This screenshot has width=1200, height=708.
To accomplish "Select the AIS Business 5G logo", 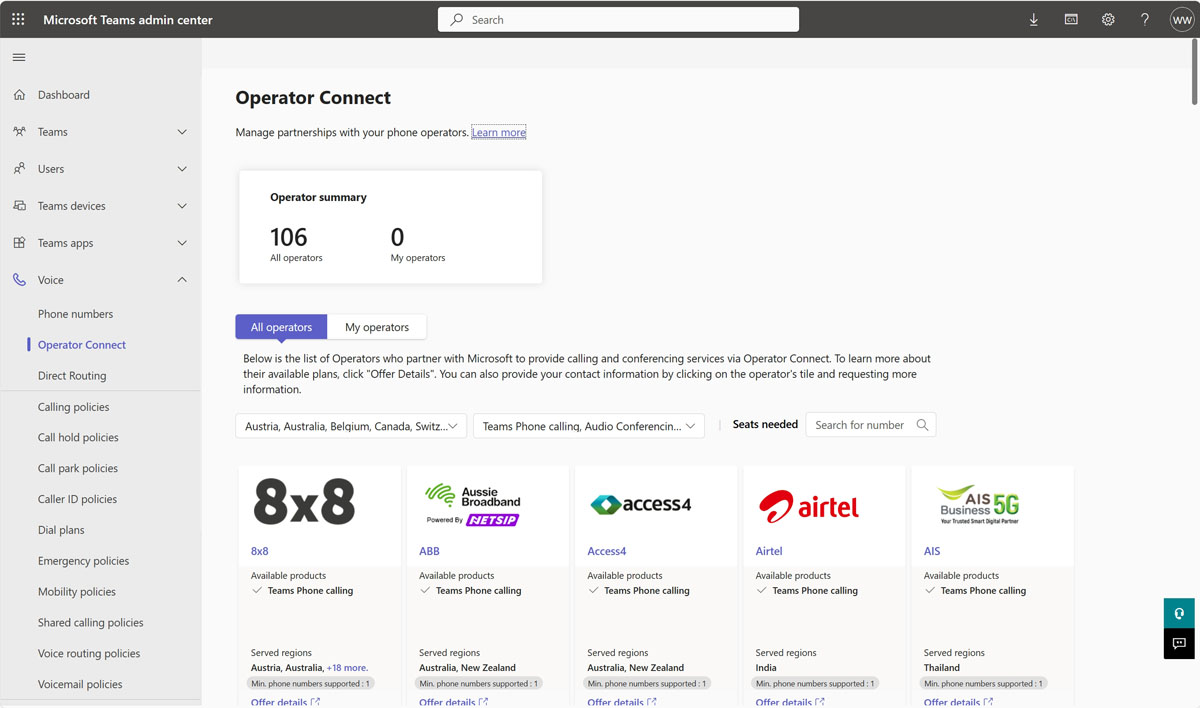I will pos(978,504).
